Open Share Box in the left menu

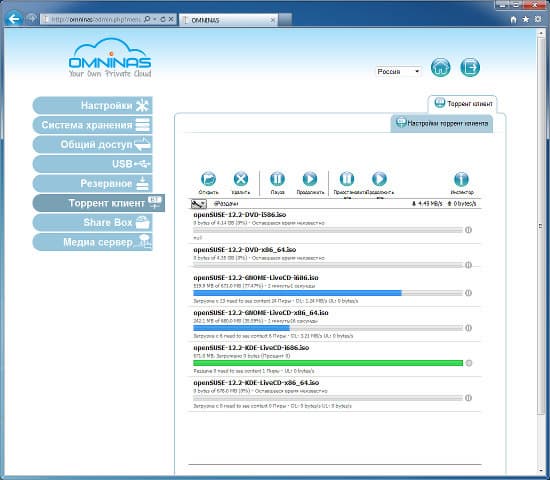pos(92,222)
